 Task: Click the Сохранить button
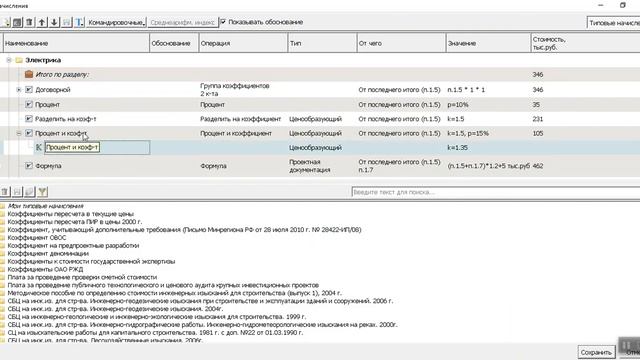[x=596, y=352]
